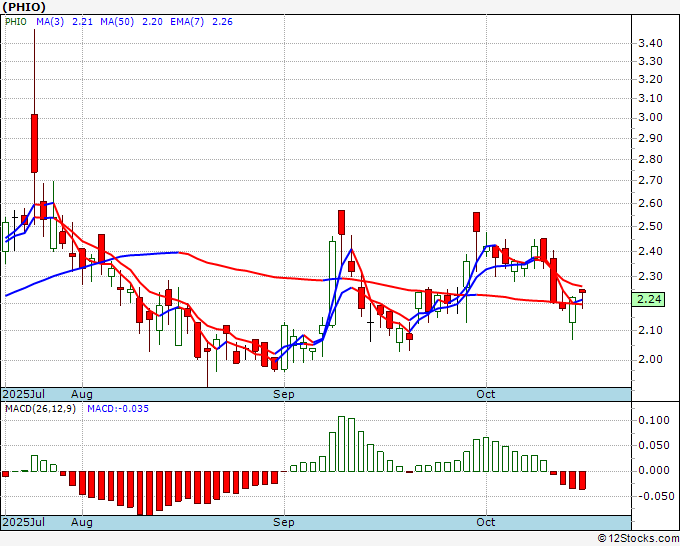Click the 3.40 price axis label

coord(649,43)
